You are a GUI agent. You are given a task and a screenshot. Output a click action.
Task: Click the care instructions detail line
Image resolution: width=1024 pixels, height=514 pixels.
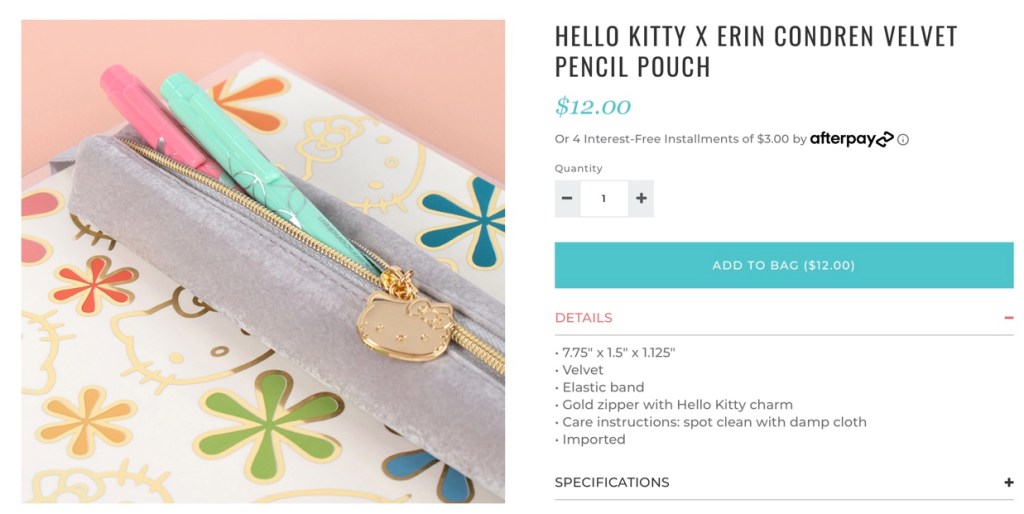coord(714,422)
